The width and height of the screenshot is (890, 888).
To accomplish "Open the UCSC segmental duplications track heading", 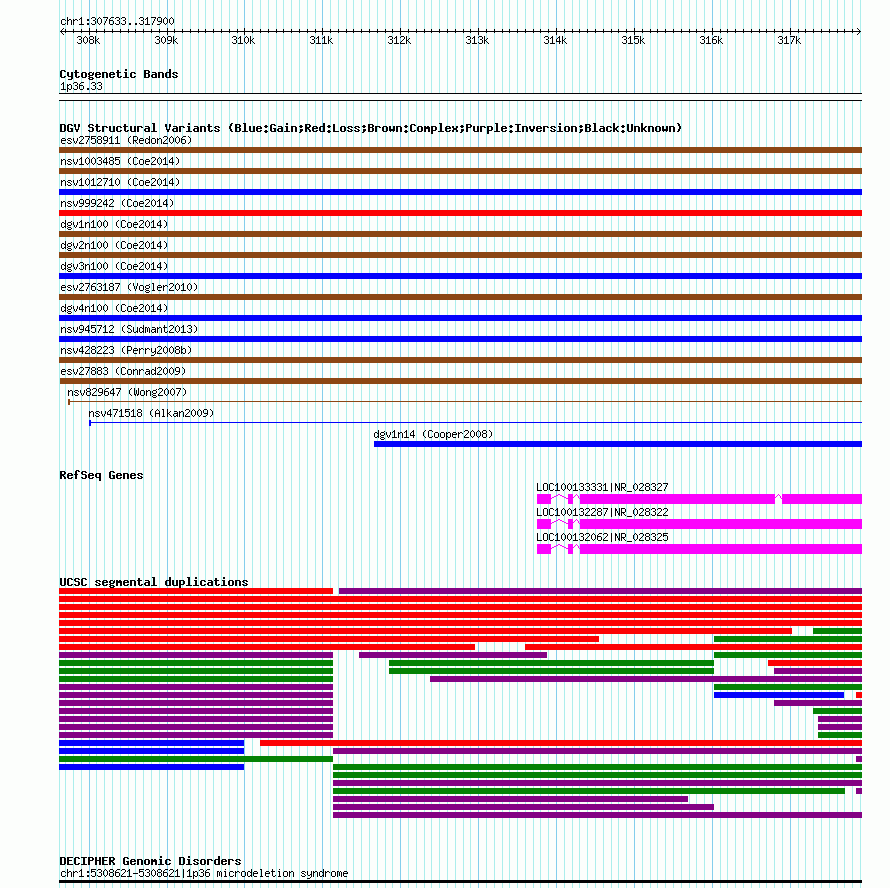I will point(154,582).
